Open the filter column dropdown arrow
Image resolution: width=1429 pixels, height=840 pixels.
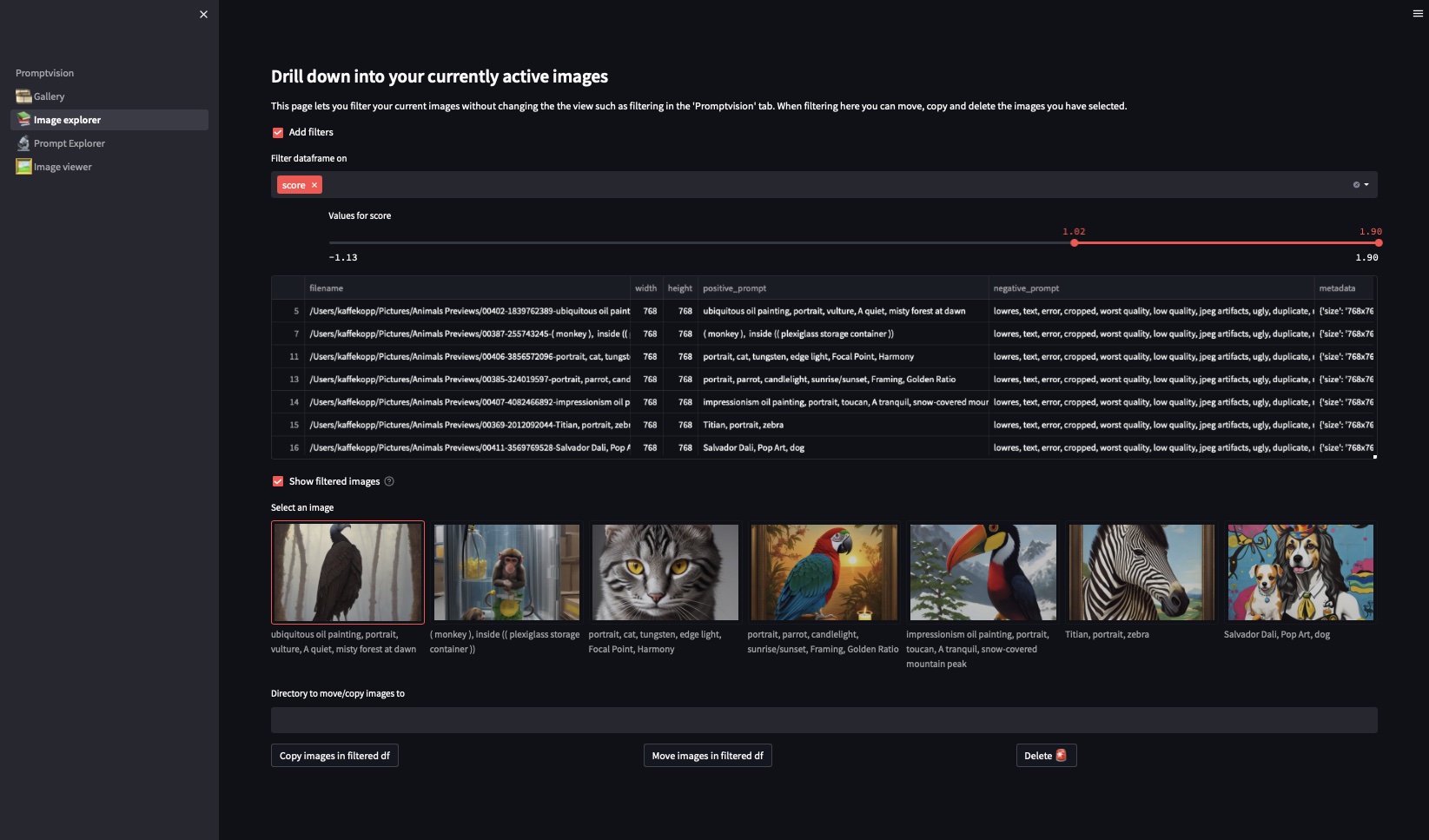(x=1366, y=184)
